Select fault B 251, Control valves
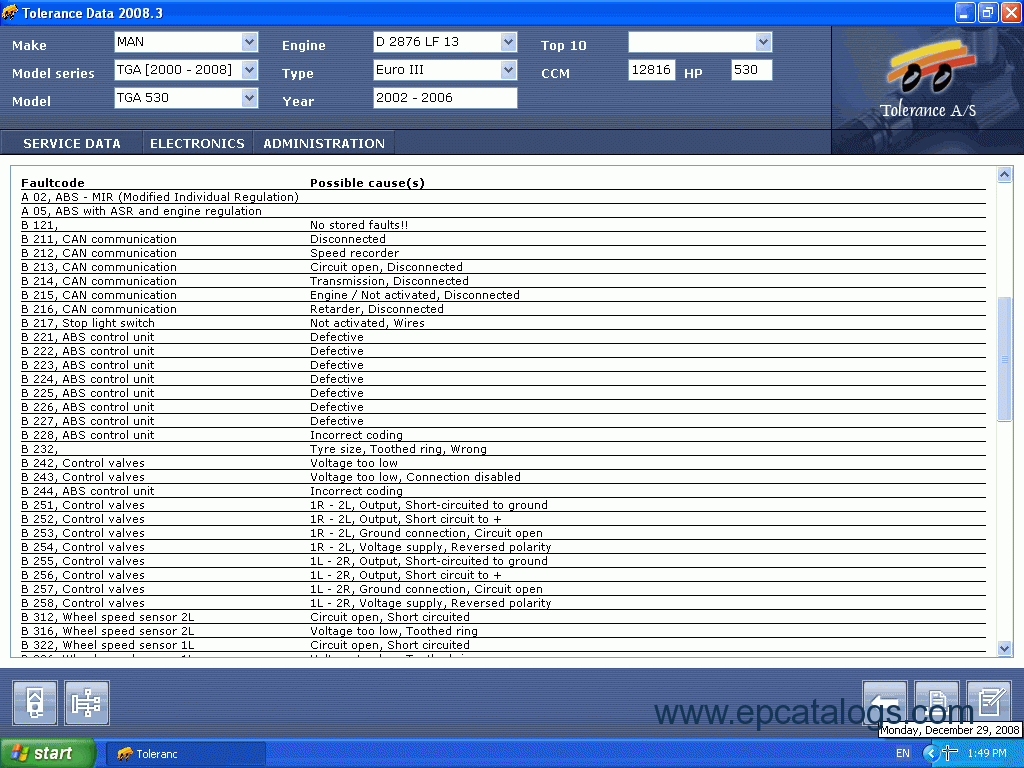1024x768 pixels. [503, 505]
